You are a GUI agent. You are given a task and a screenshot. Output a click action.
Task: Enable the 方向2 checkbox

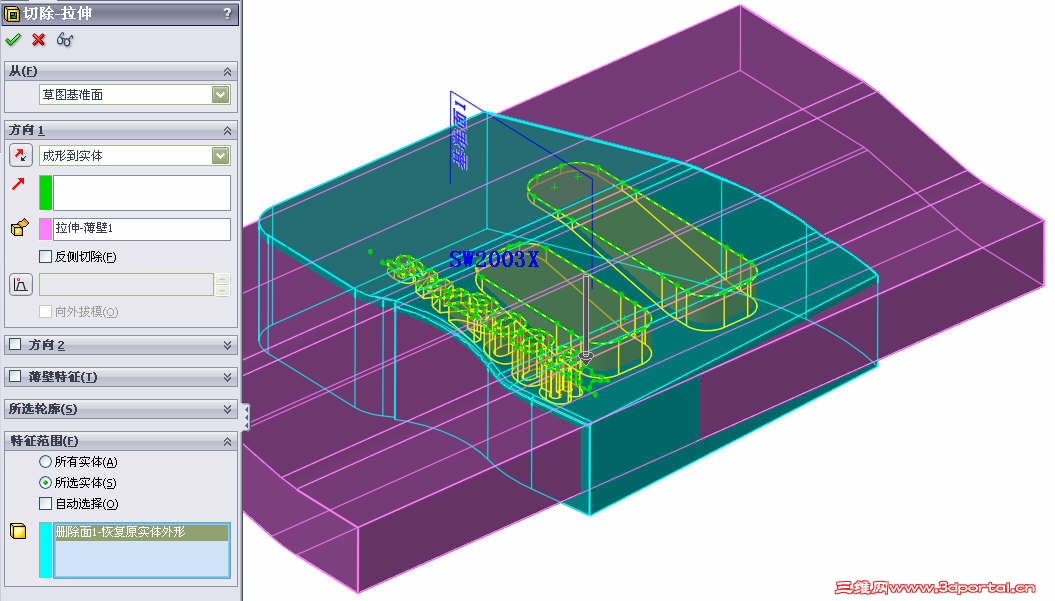coord(15,345)
